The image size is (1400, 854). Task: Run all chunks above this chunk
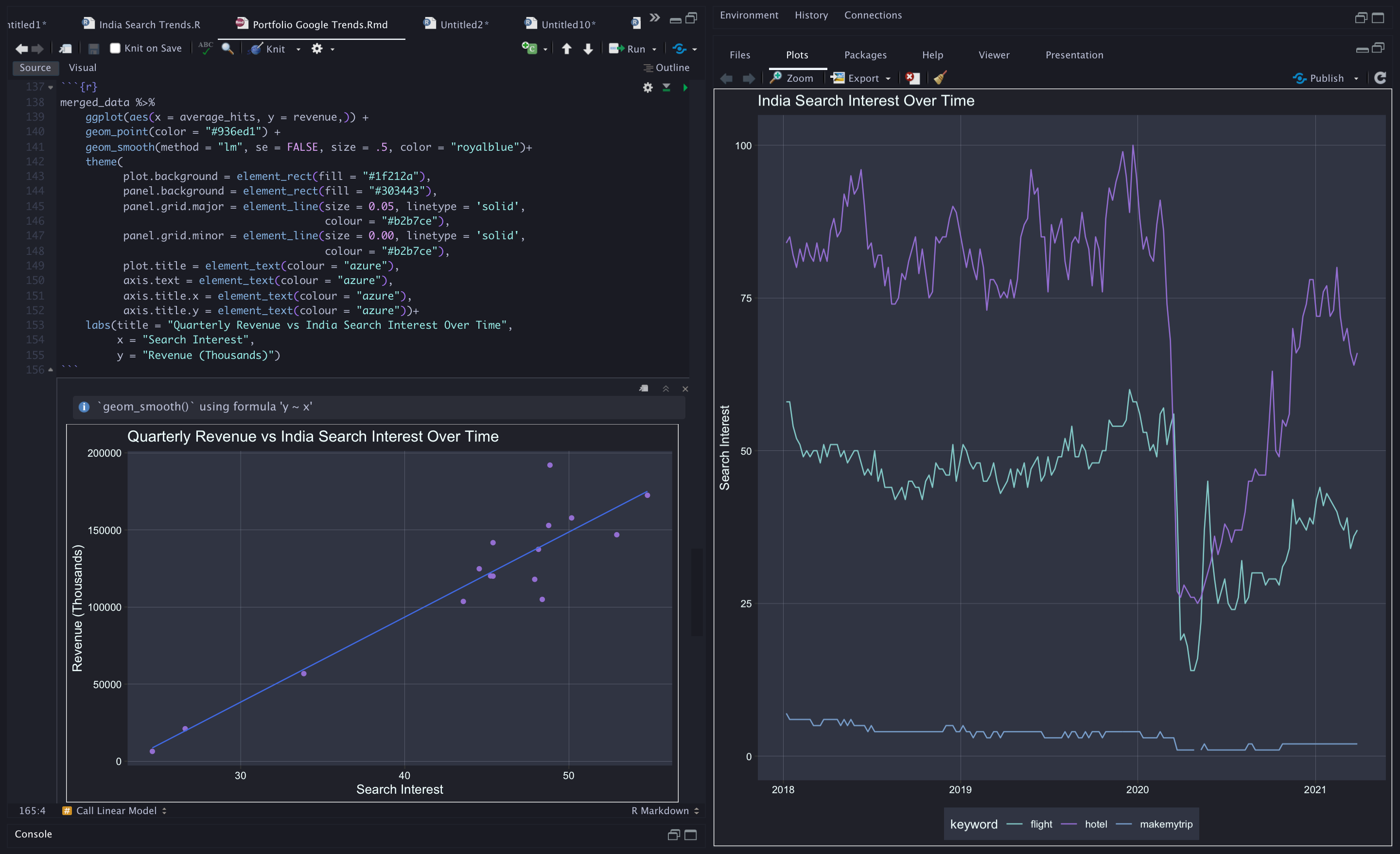tap(666, 88)
